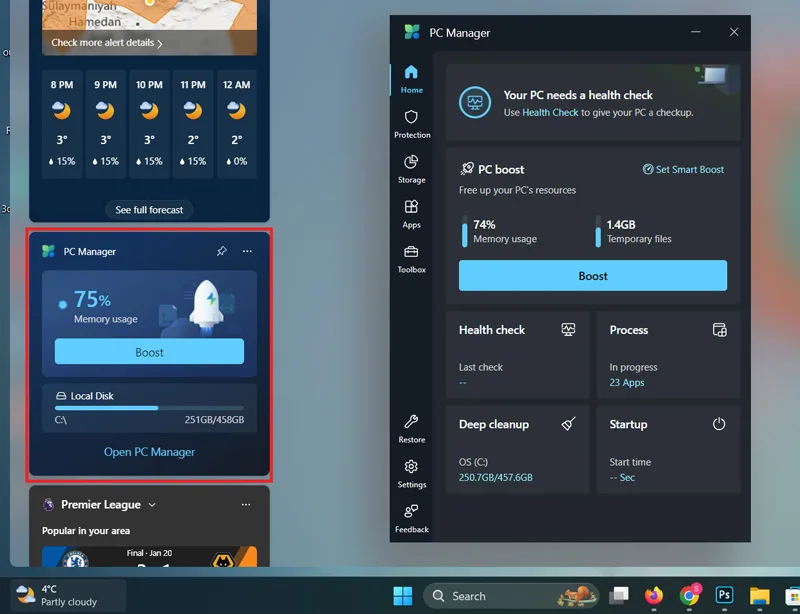Screen dimensions: 800x614
Task: Click the large Boost button in PC Manager window
Action: tap(593, 276)
